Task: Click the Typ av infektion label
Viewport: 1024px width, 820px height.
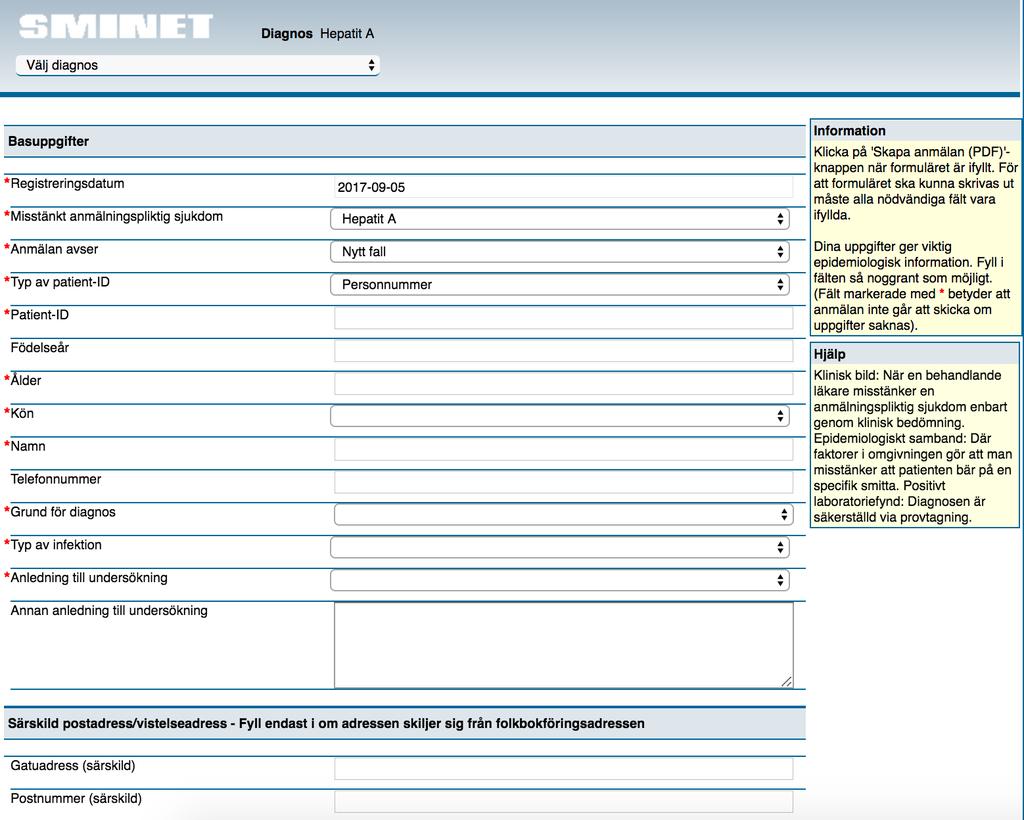Action: 56,544
